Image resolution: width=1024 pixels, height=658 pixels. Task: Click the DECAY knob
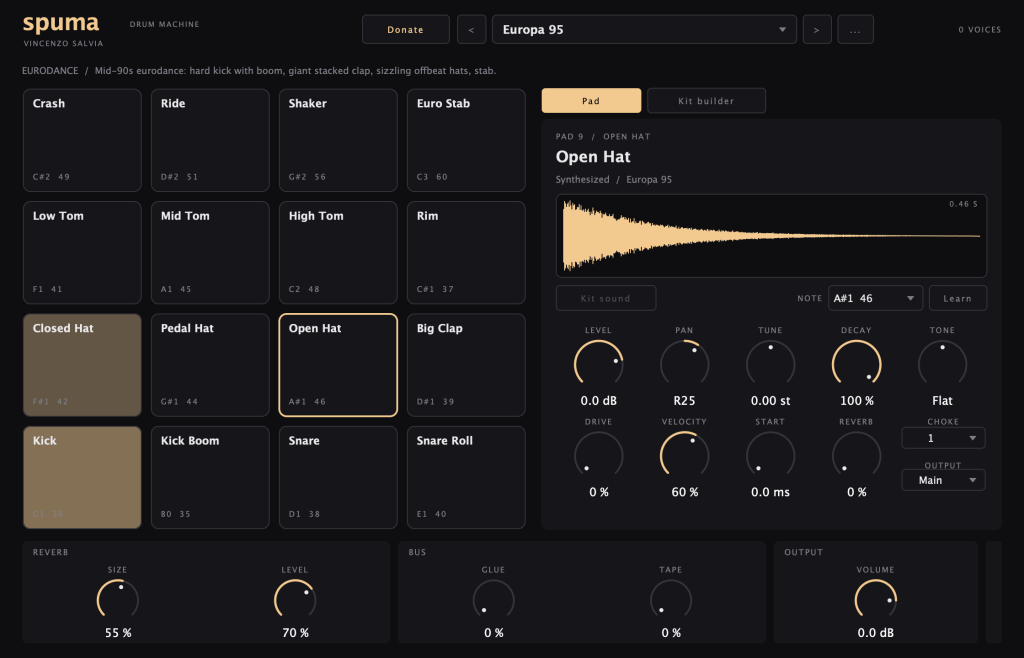[856, 364]
